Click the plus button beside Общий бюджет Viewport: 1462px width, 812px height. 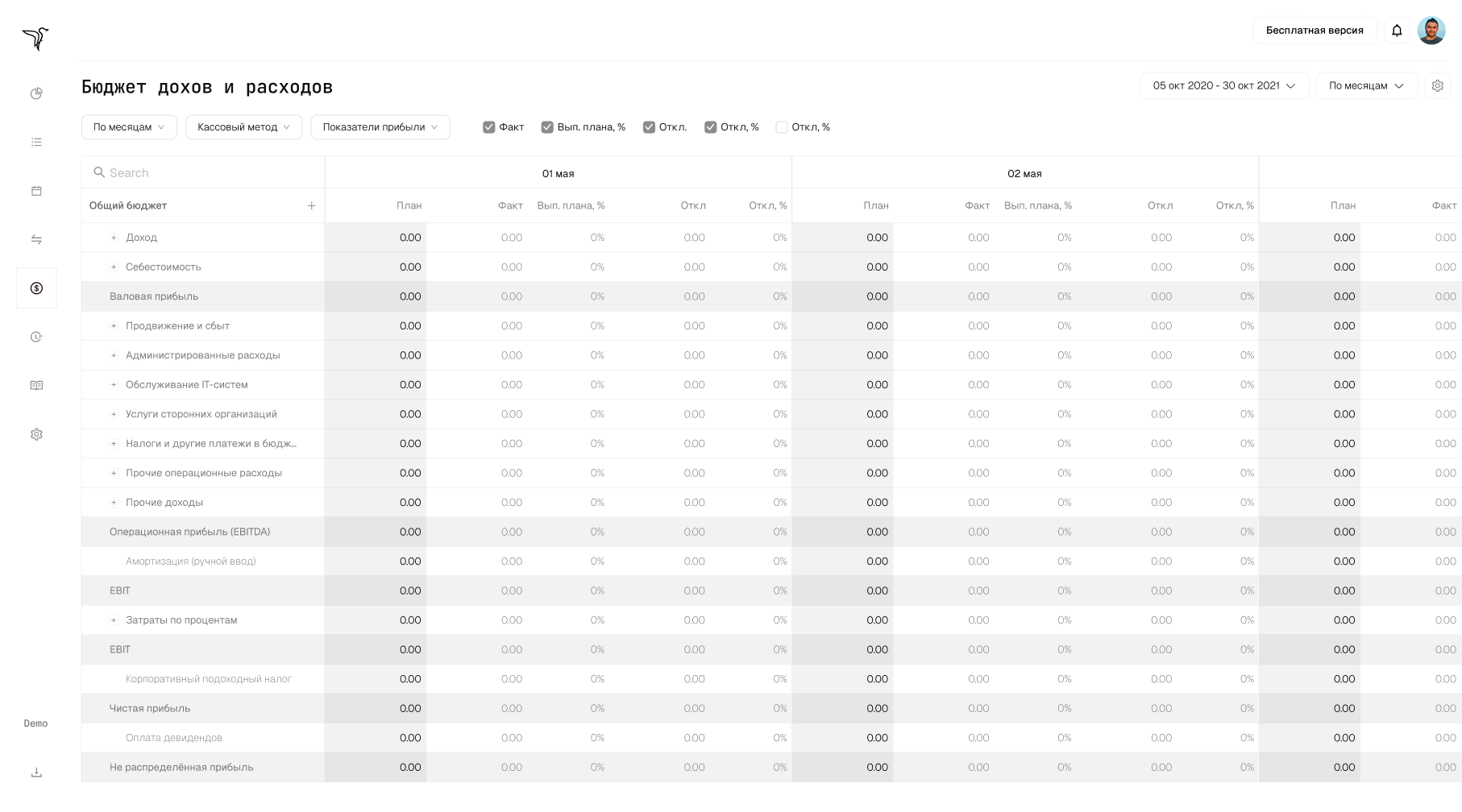[x=311, y=206]
